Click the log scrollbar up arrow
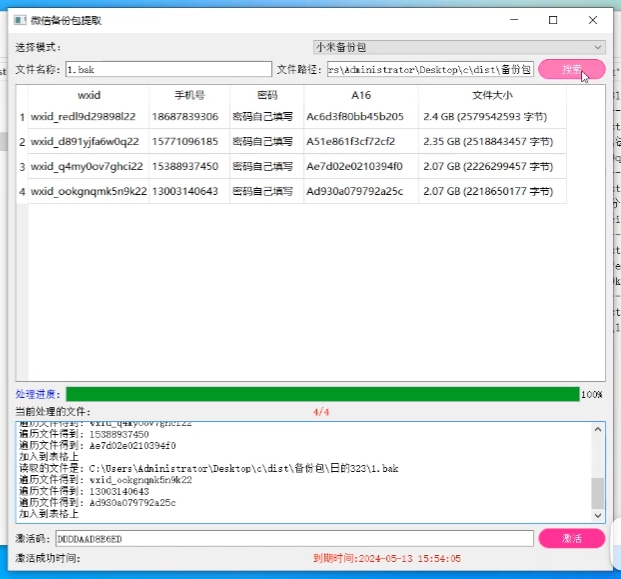 pos(598,429)
